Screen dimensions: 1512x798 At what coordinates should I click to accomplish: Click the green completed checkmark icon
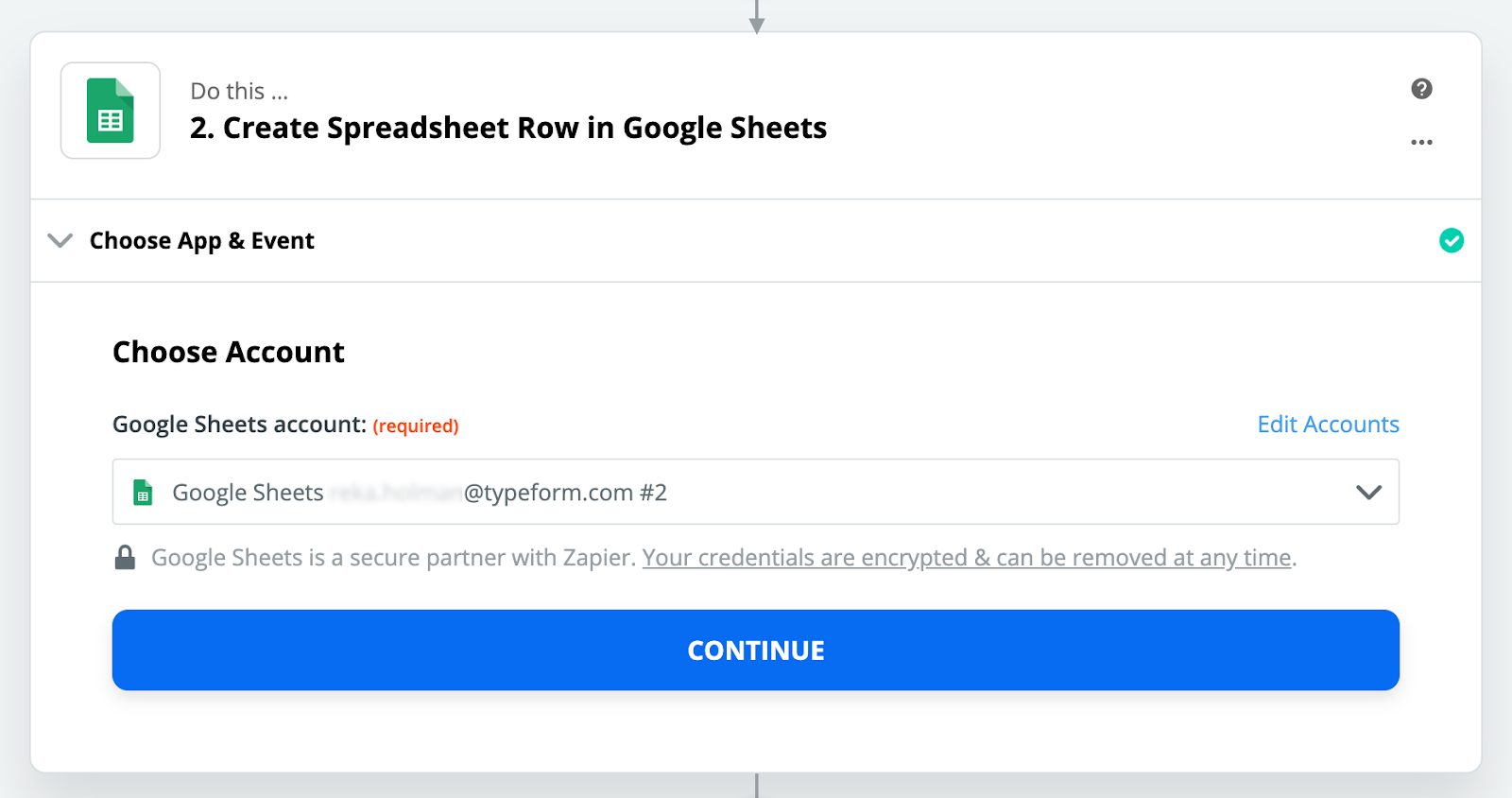click(1452, 241)
